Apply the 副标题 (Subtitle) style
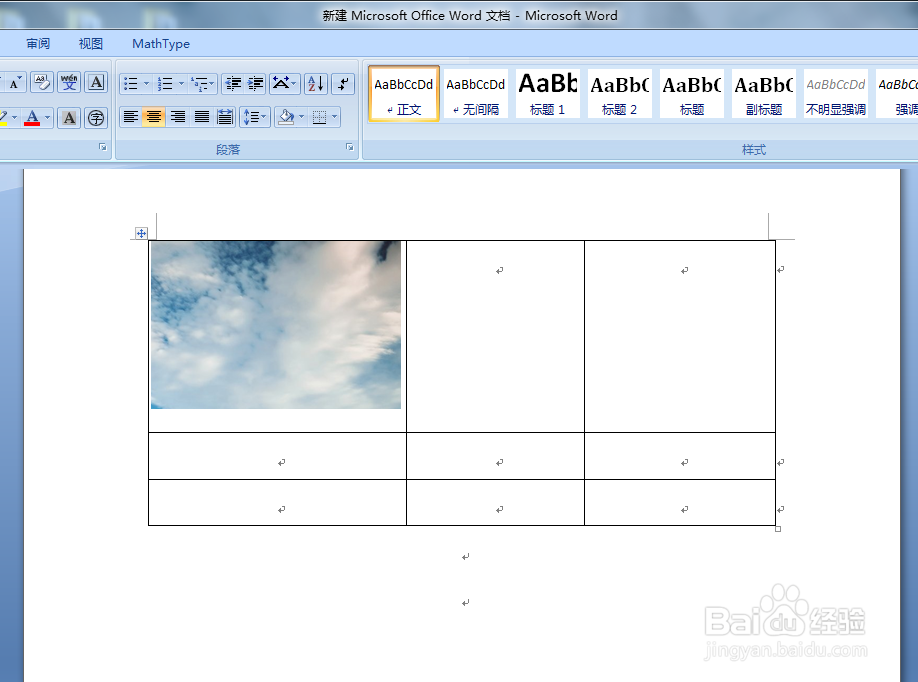This screenshot has width=918, height=682. (764, 94)
